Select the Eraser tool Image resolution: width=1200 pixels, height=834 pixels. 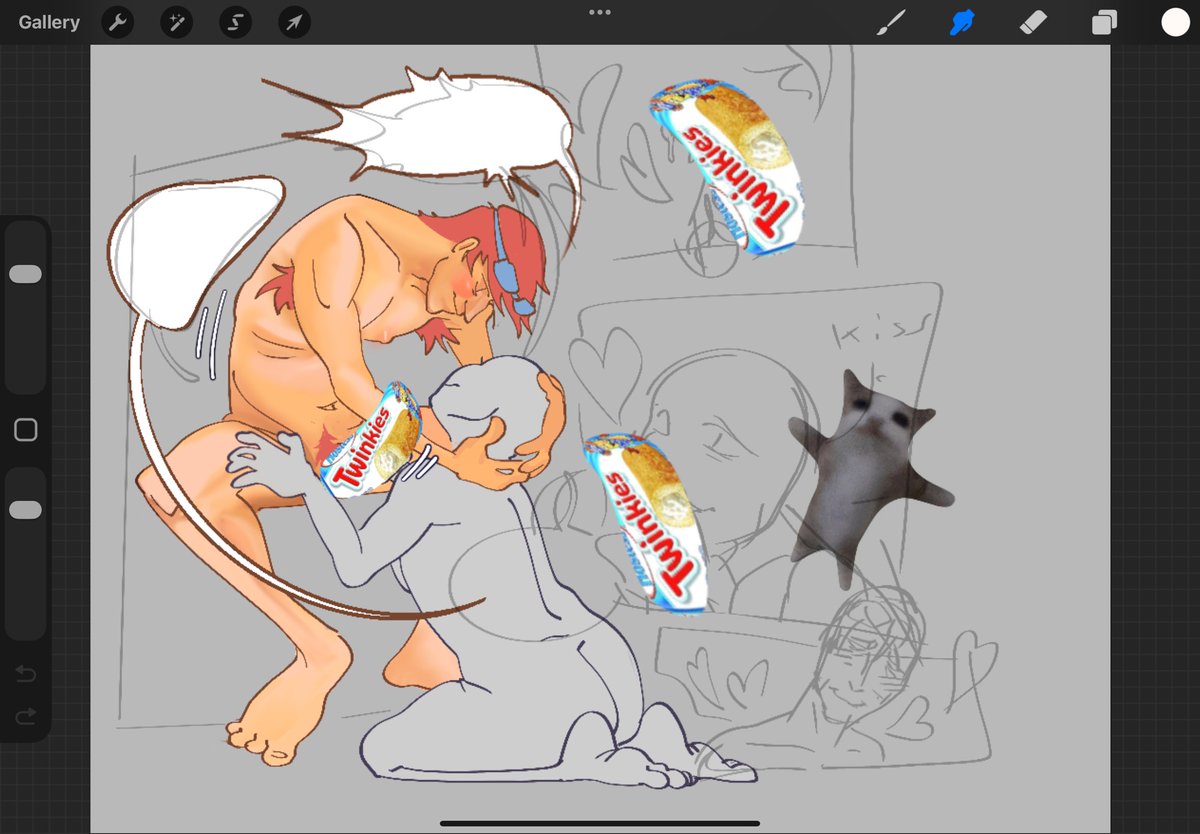(x=1033, y=22)
